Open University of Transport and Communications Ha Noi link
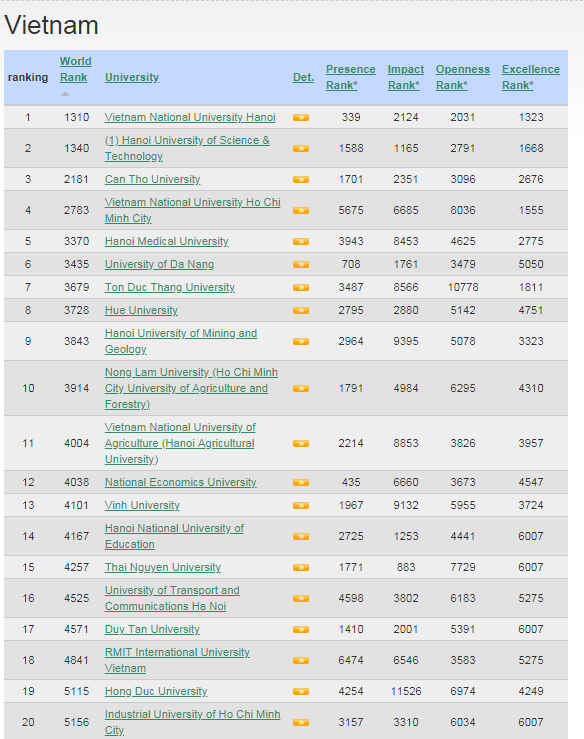This screenshot has height=739, width=584. (172, 599)
